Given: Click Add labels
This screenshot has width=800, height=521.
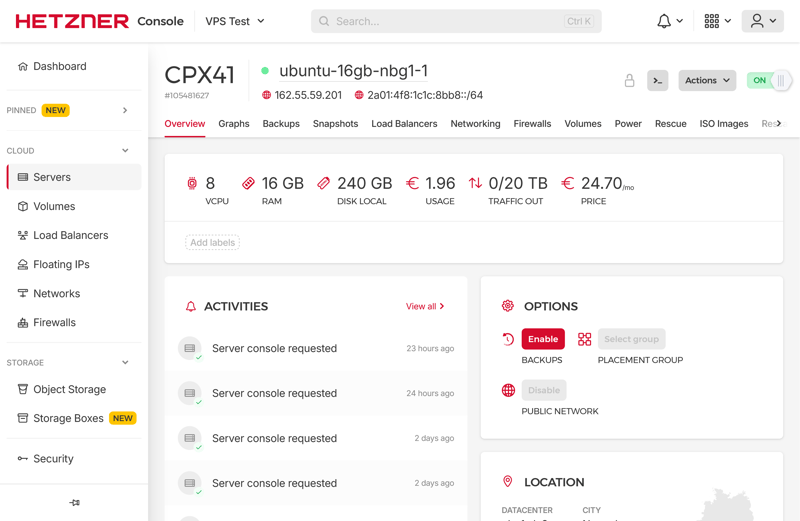Looking at the screenshot, I should (212, 243).
